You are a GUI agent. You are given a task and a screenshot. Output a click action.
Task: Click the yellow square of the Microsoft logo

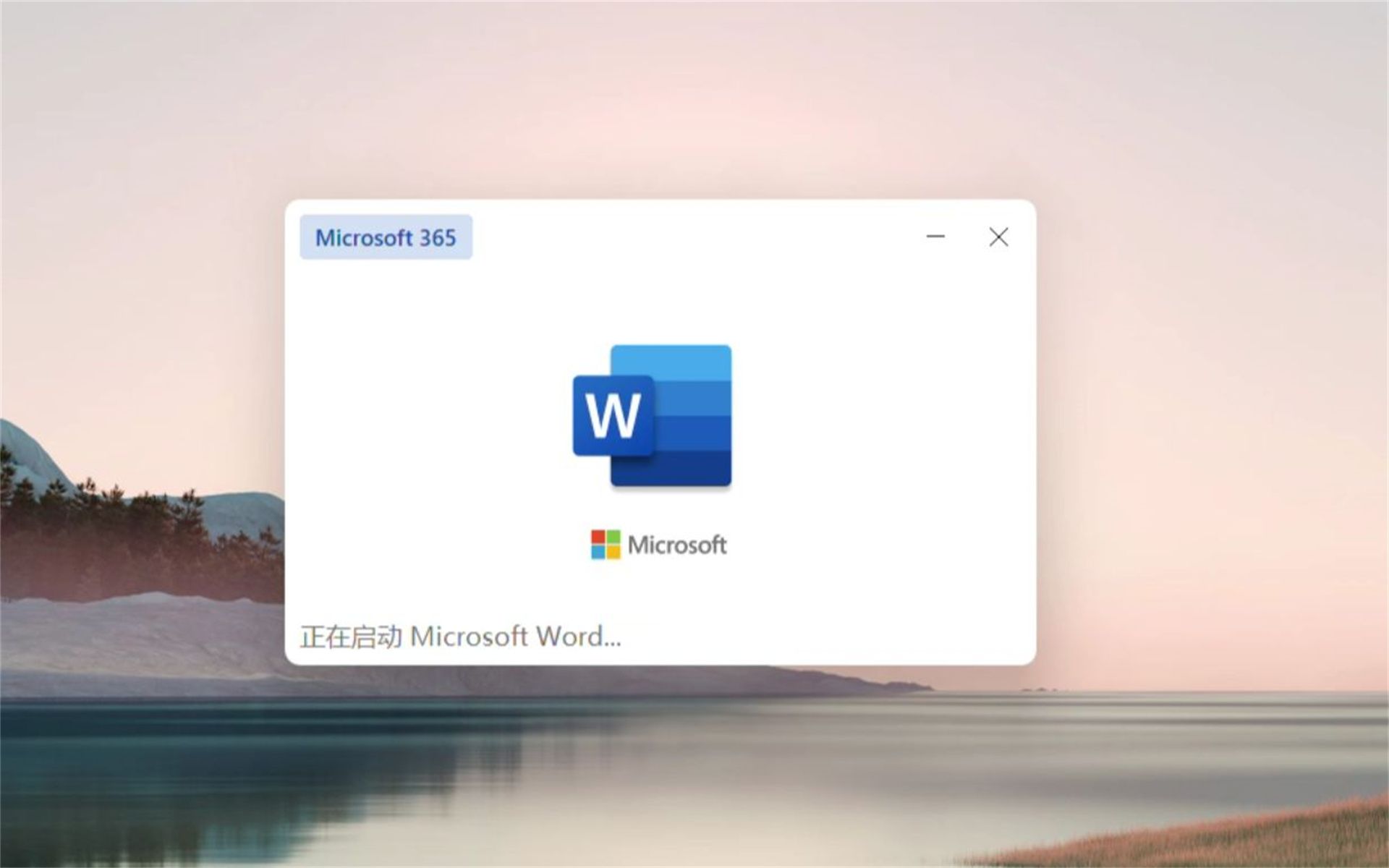click(x=613, y=552)
